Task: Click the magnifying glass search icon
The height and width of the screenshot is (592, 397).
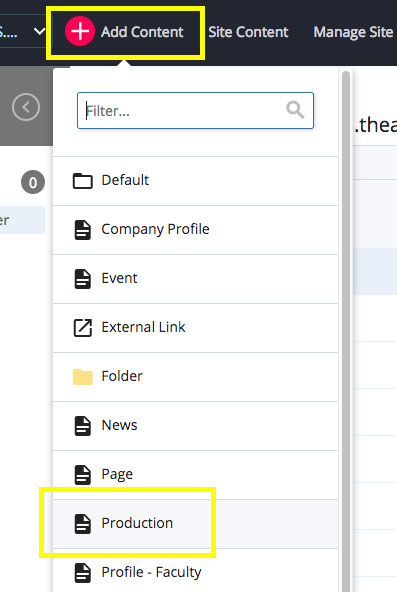Action: (295, 110)
